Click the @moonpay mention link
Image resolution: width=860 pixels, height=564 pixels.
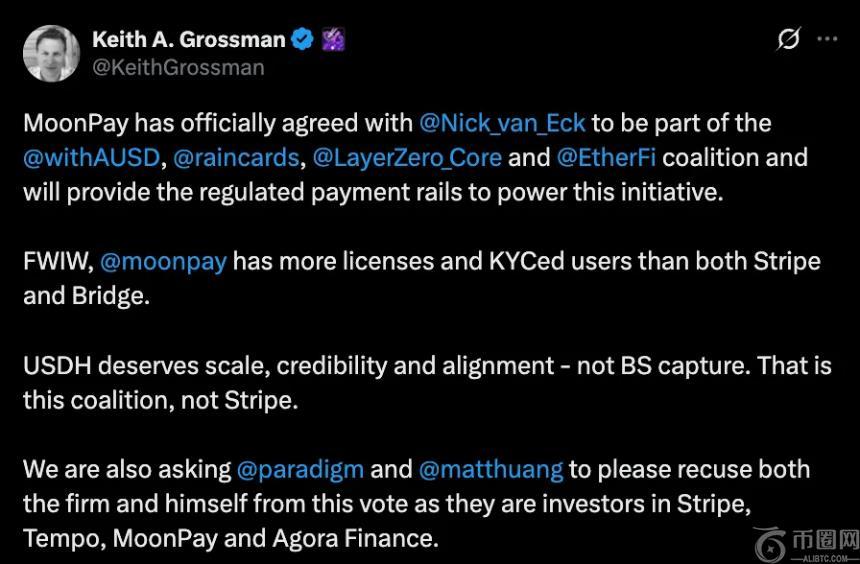[x=163, y=262]
